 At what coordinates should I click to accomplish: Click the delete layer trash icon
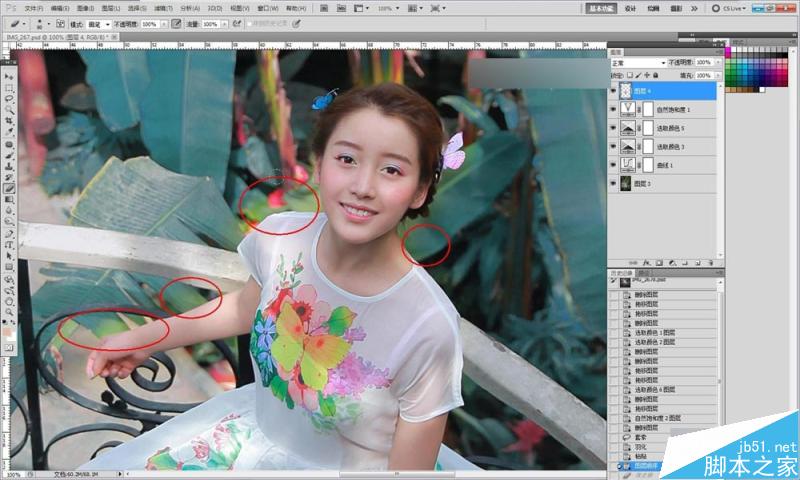point(710,263)
